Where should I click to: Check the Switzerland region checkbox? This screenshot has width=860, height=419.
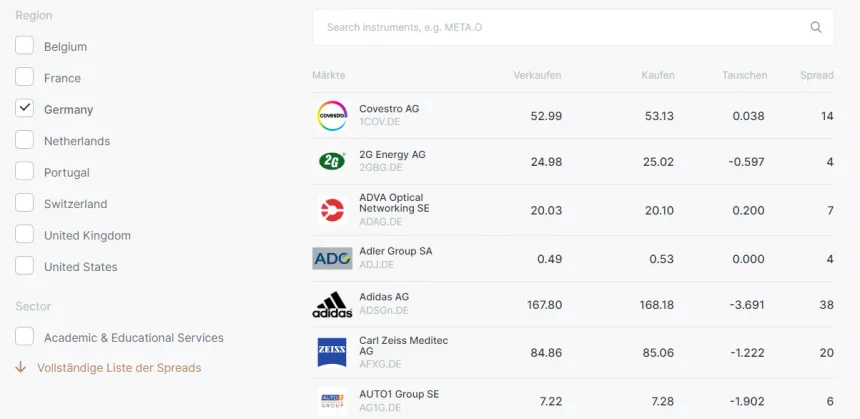[x=24, y=202]
